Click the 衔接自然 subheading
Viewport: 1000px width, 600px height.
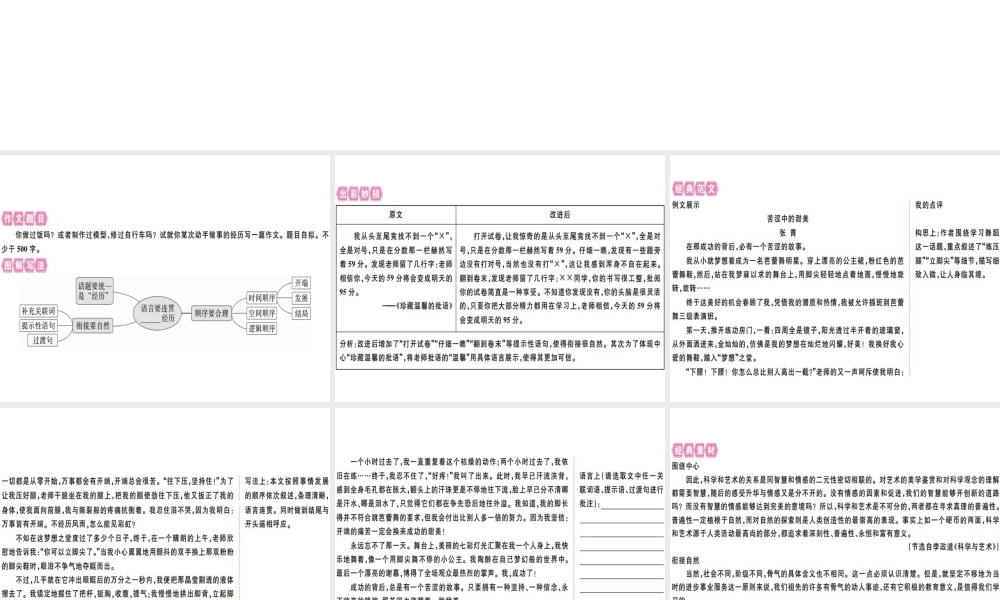pos(686,560)
